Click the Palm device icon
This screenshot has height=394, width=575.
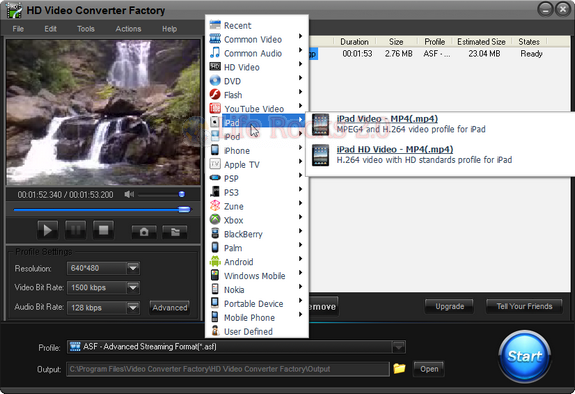[215, 248]
